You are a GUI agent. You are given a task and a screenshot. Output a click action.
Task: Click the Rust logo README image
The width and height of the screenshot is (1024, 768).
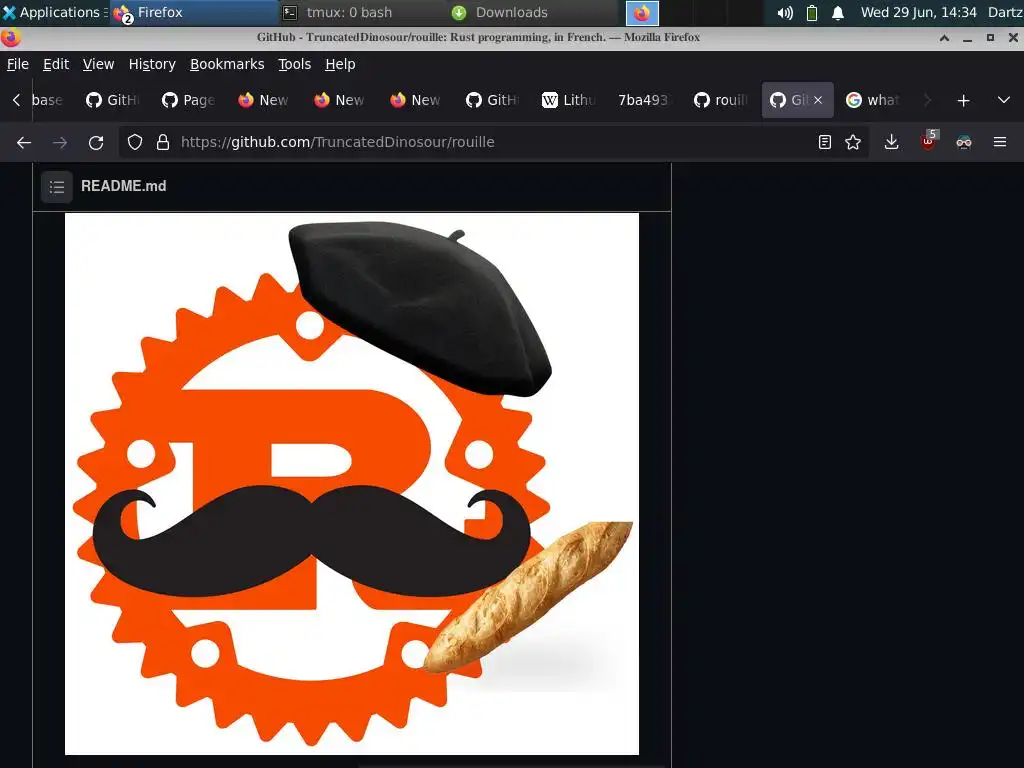pyautogui.click(x=352, y=484)
